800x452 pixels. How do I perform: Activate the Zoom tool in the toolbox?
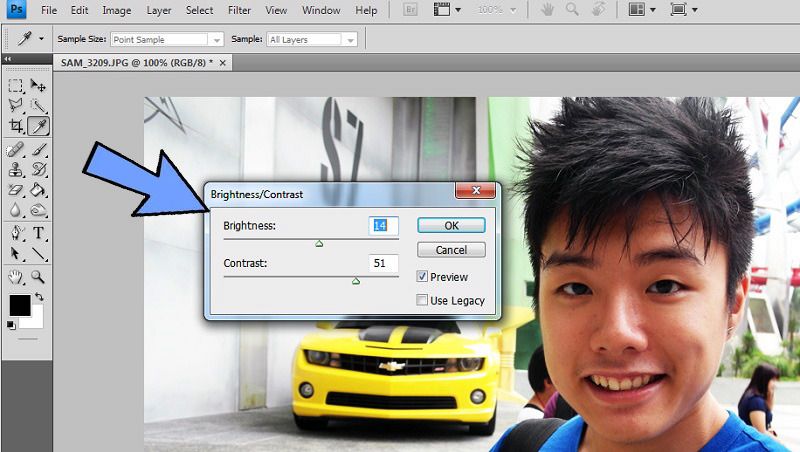pos(38,277)
